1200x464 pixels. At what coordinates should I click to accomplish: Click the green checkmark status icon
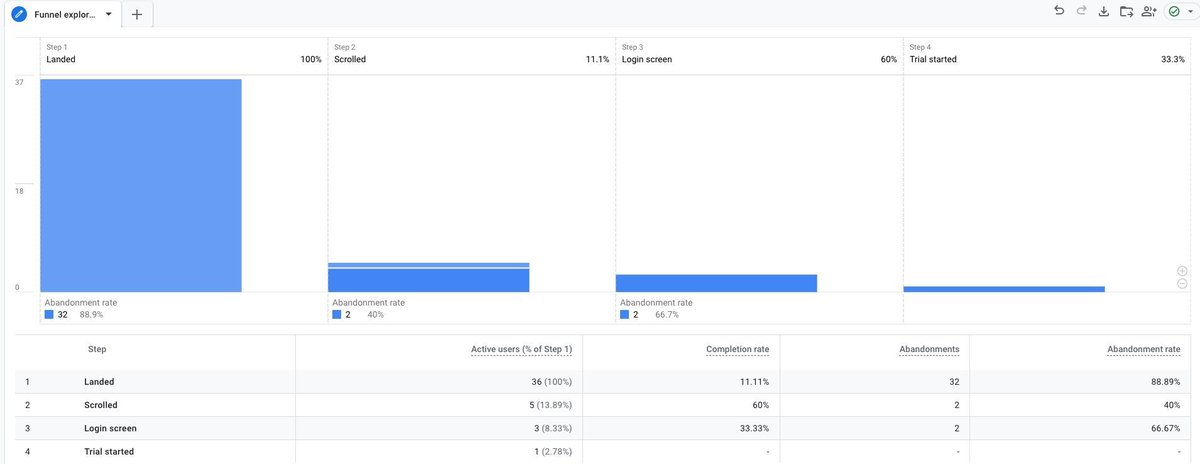(1174, 11)
